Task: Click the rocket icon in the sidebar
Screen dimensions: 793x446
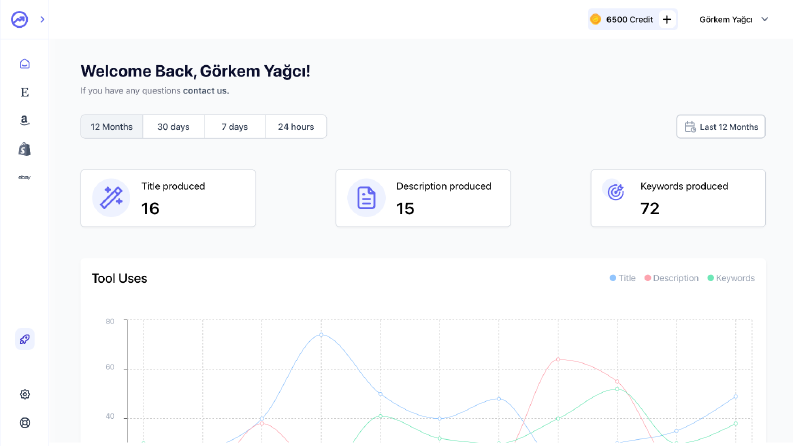Action: tap(25, 339)
